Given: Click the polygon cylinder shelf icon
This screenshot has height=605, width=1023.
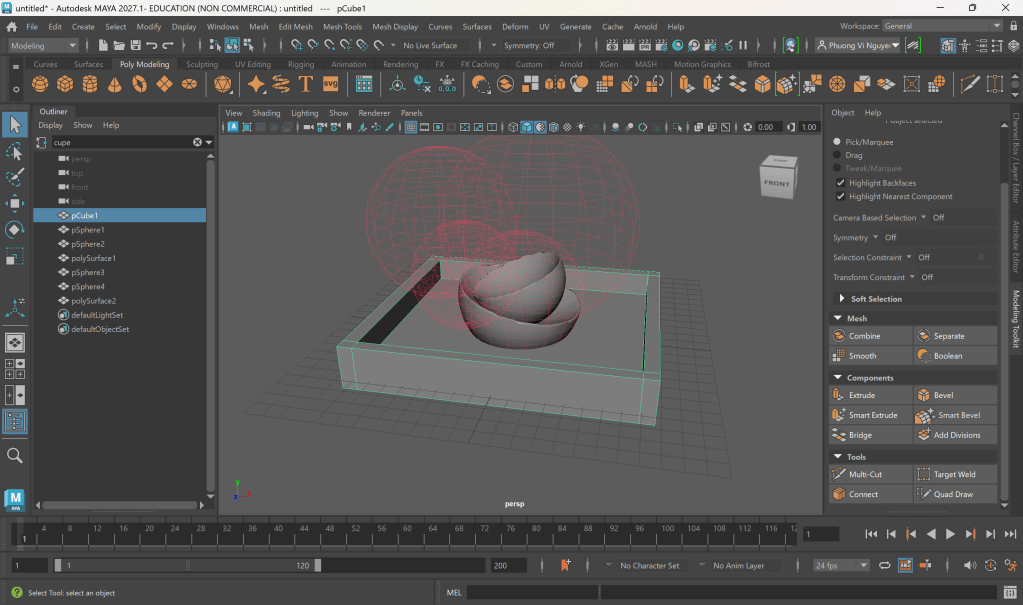Looking at the screenshot, I should tap(90, 84).
